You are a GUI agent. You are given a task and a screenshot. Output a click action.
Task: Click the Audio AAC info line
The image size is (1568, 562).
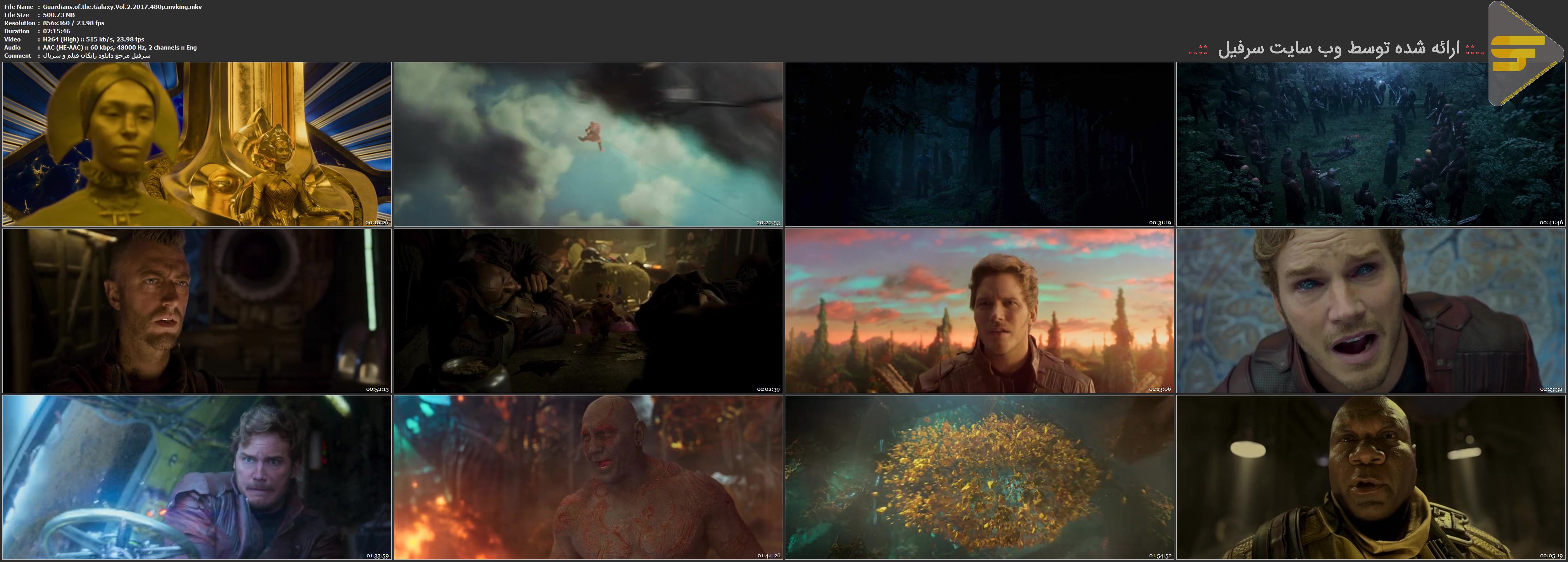pos(119,47)
